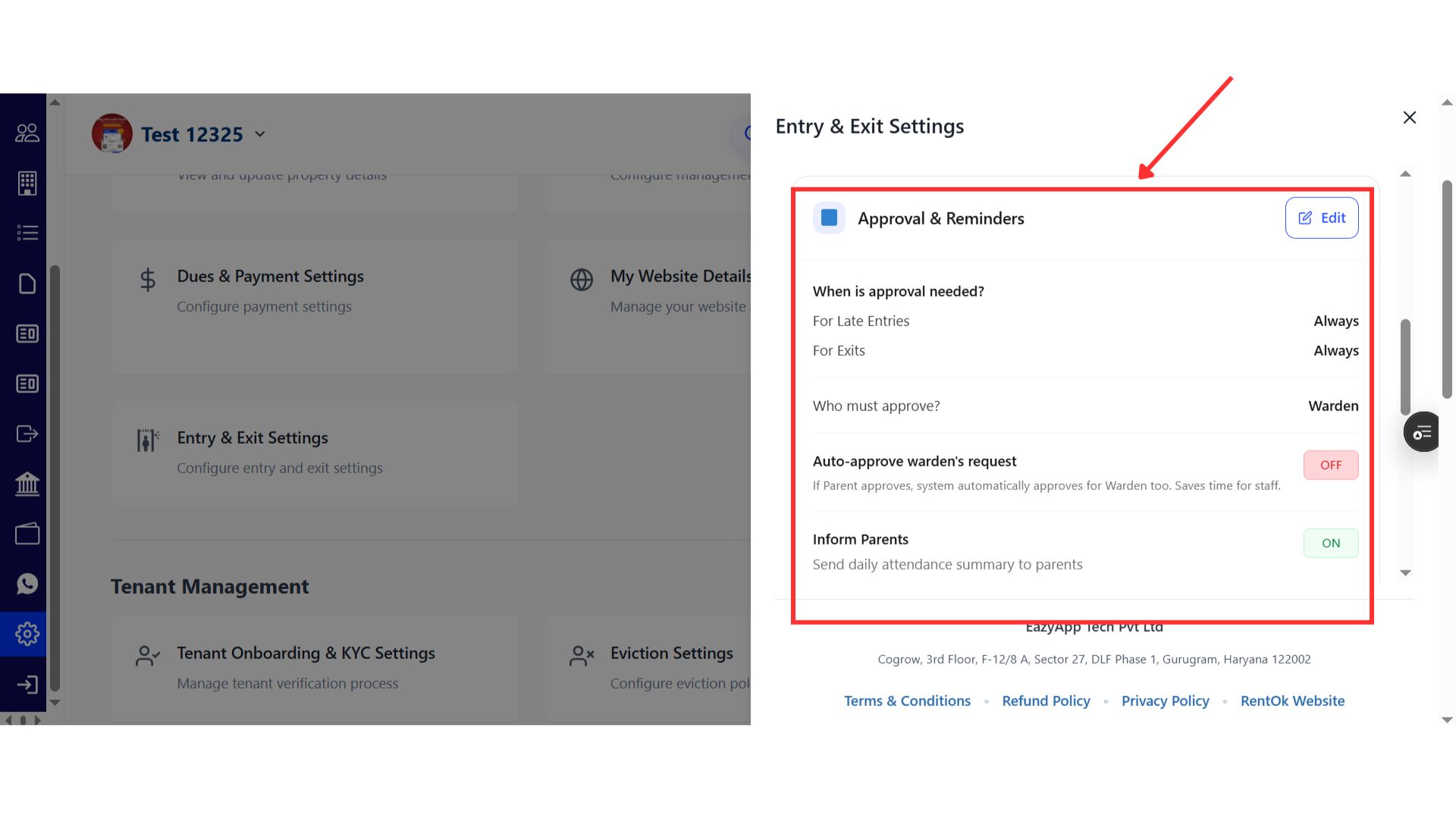The image size is (1456, 819).
Task: Turn on Auto-approve warden's request toggle
Action: (x=1330, y=465)
